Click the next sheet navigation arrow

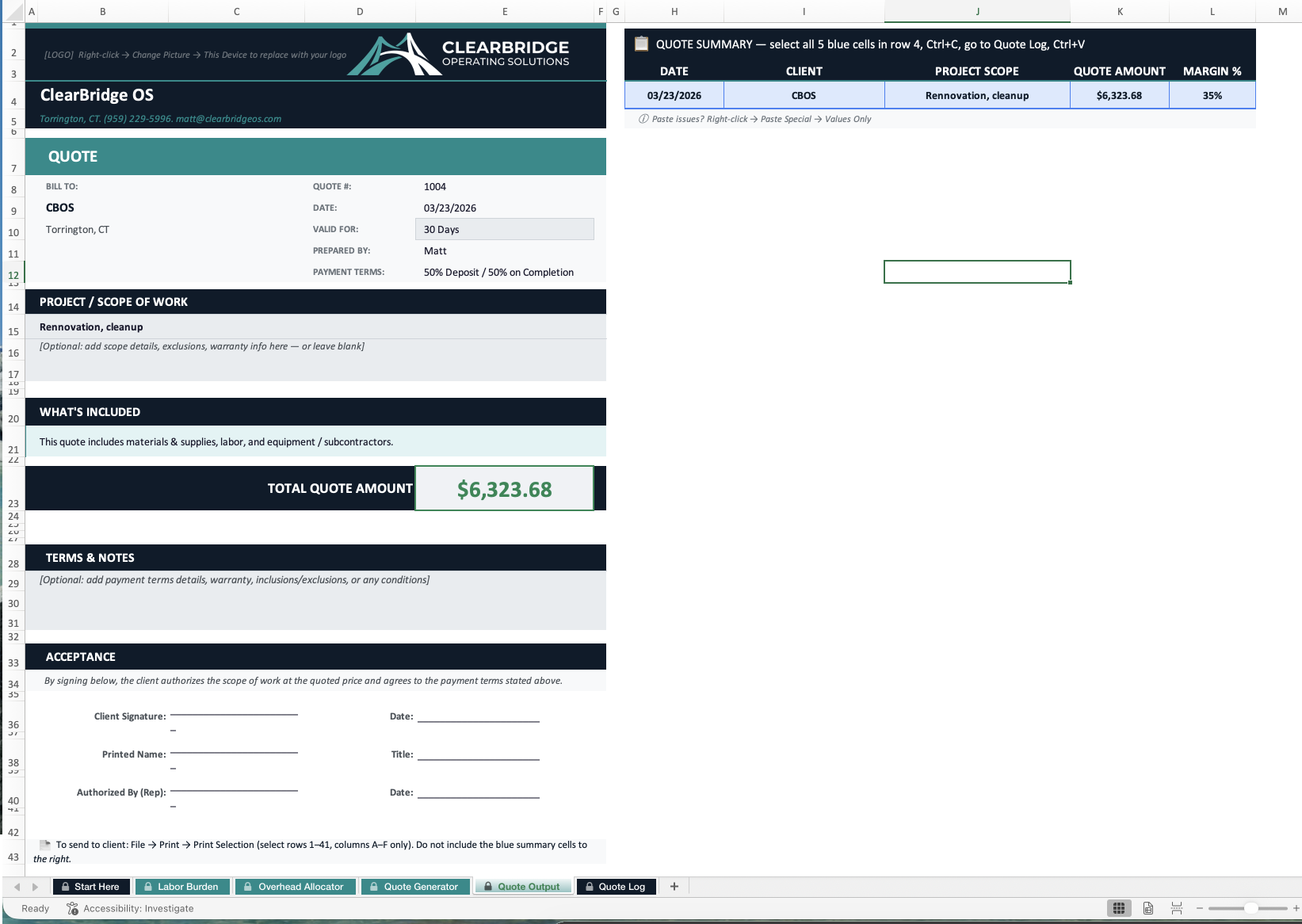click(x=35, y=887)
